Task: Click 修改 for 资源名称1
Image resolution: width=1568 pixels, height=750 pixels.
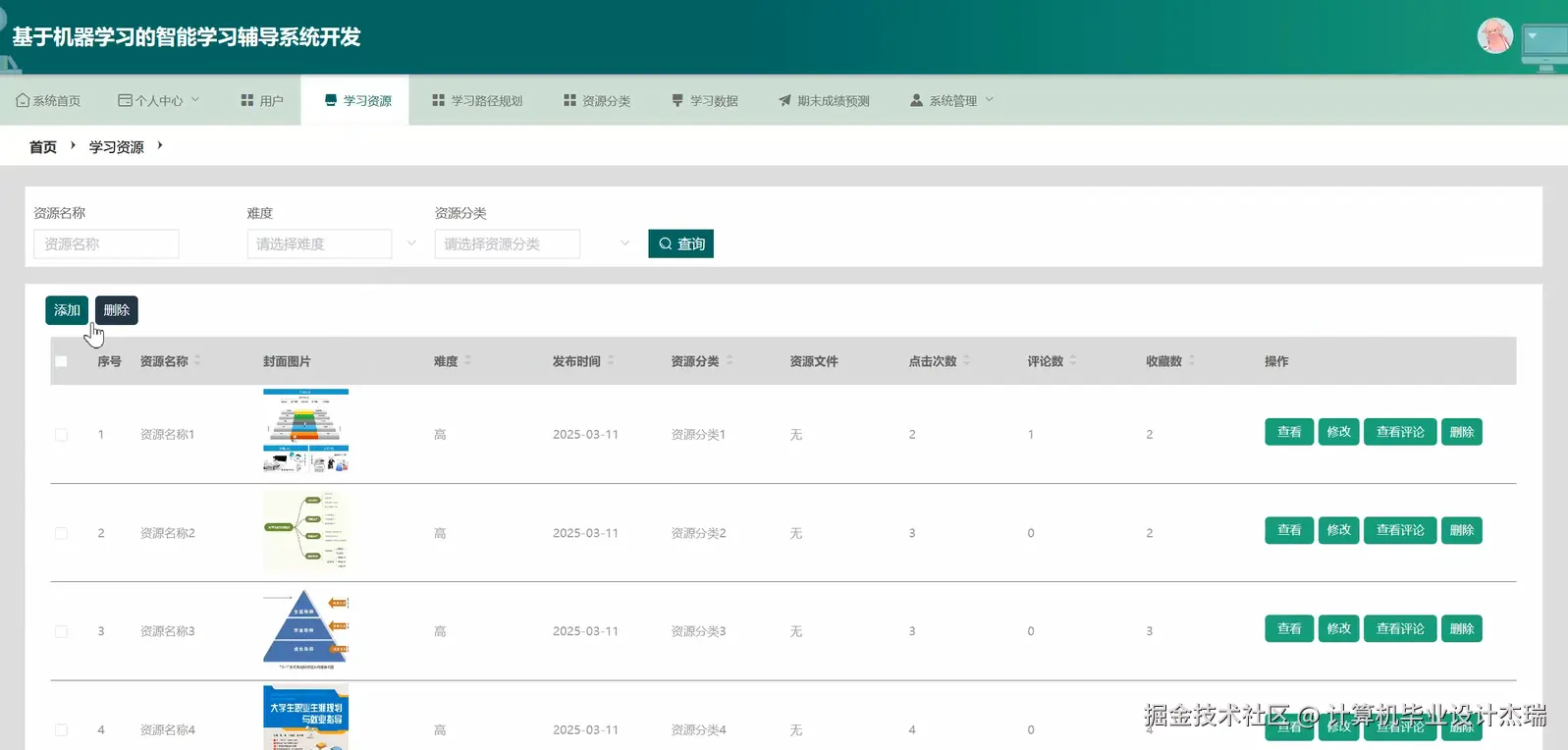Action: 1339,432
